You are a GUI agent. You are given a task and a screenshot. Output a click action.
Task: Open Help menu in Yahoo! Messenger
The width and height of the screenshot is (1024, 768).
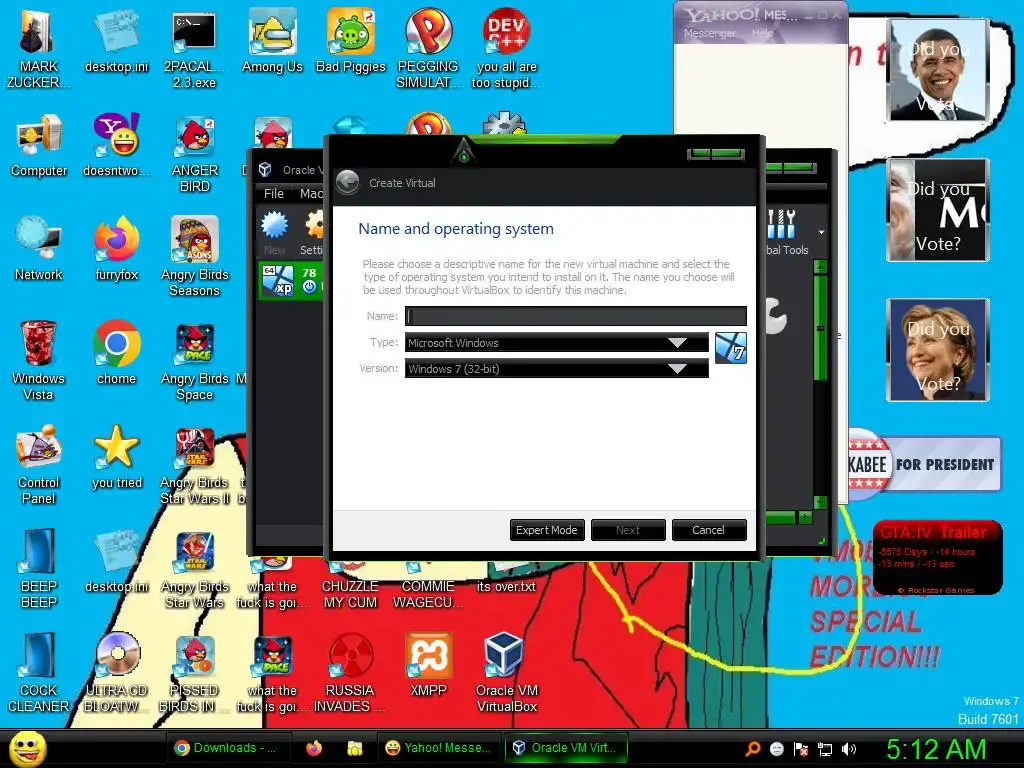(x=761, y=33)
